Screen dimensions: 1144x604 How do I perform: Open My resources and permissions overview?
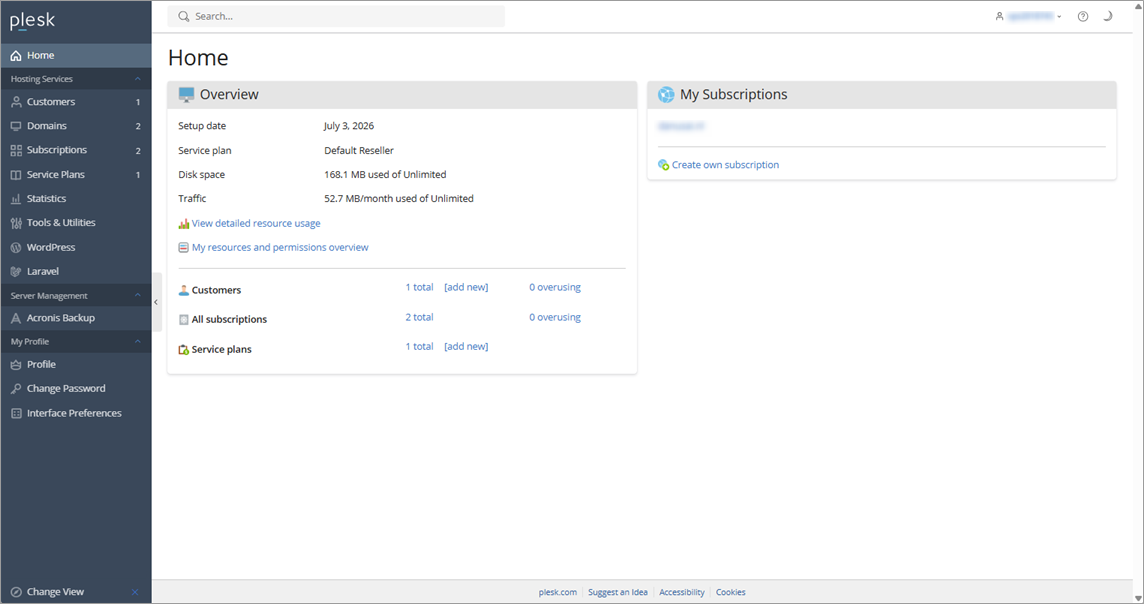(280, 247)
